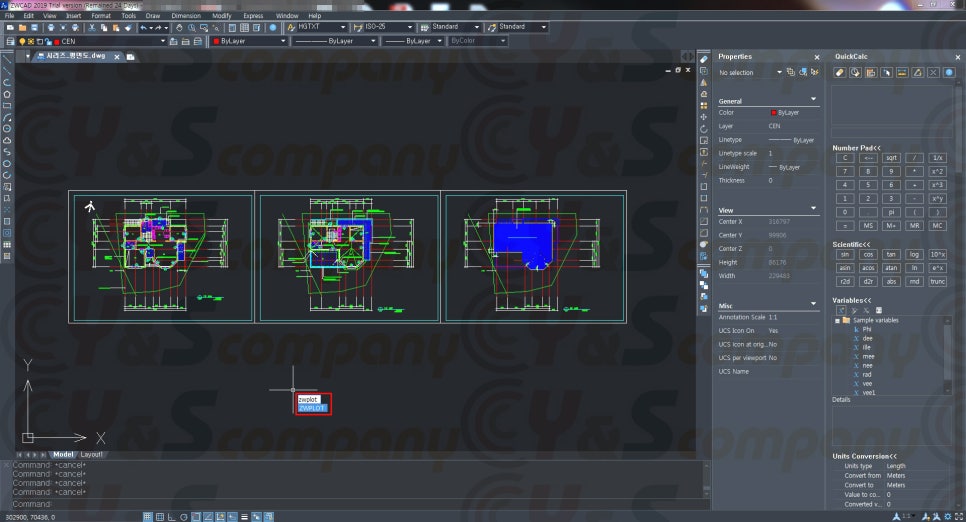This screenshot has height=522, width=966.
Task: Toggle the layer on/off lightbulb for CEN
Action: (x=22, y=42)
